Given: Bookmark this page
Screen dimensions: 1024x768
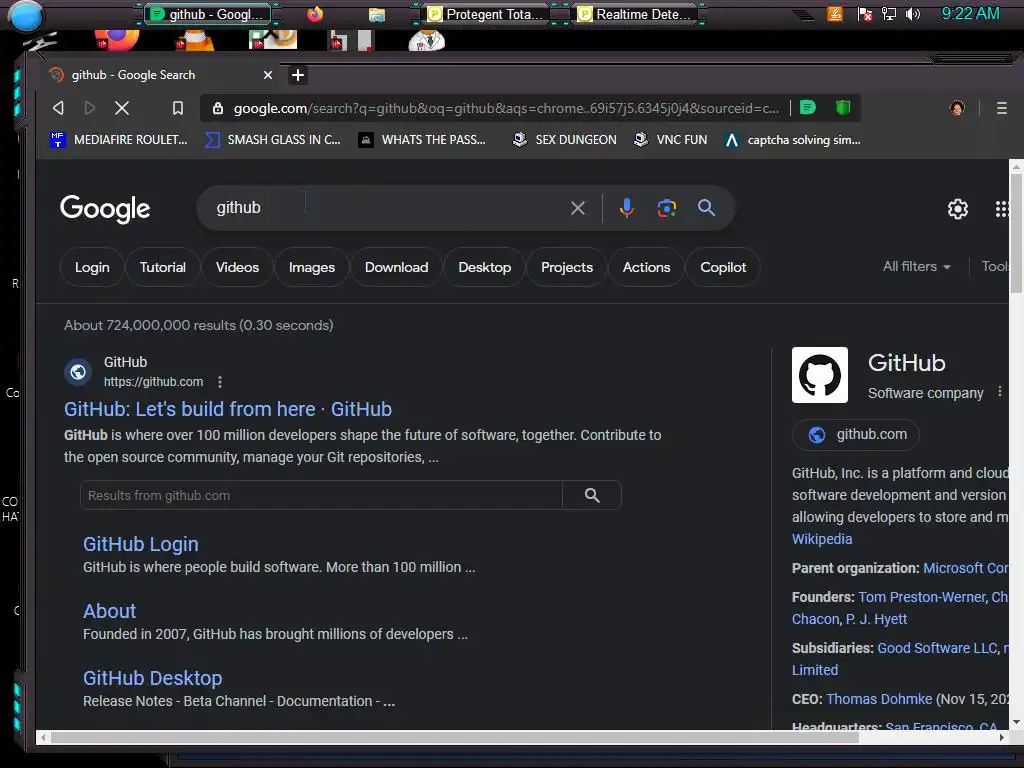Looking at the screenshot, I should click(178, 108).
